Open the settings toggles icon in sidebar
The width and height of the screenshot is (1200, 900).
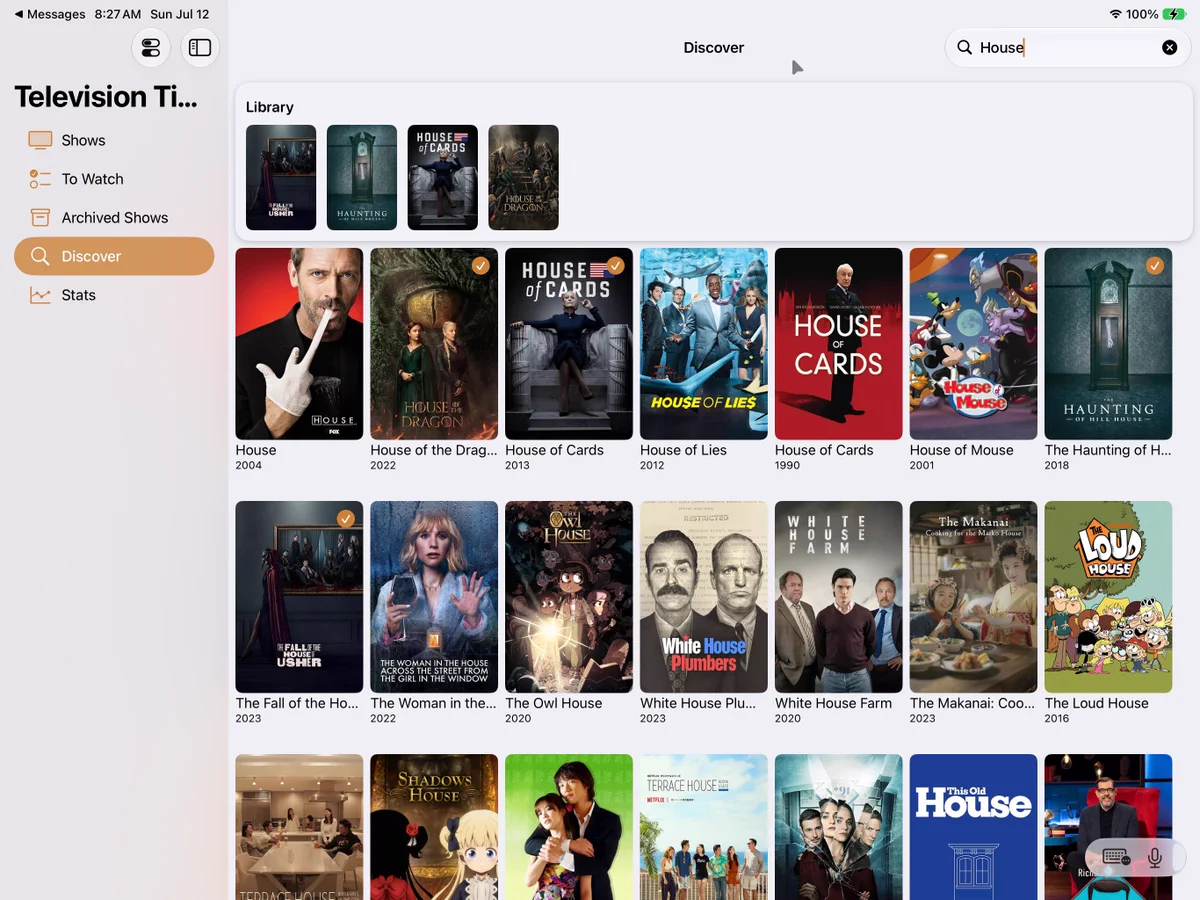pos(151,48)
